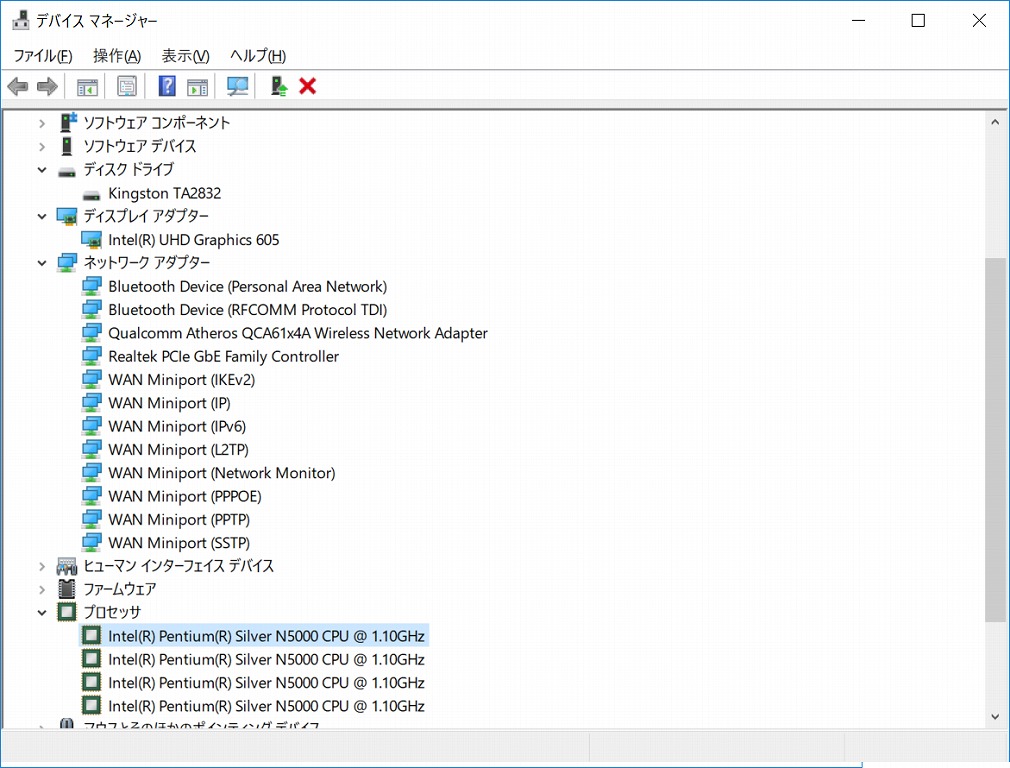
Task: Minimize the デバイス マネージャー window
Action: click(858, 21)
